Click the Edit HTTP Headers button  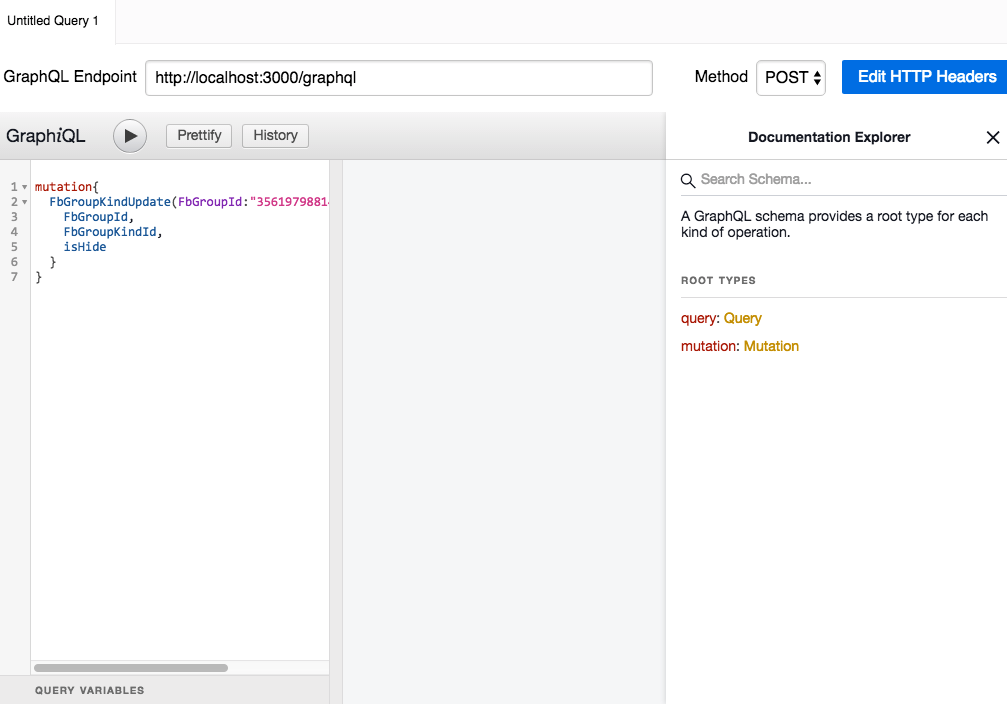[x=925, y=77]
